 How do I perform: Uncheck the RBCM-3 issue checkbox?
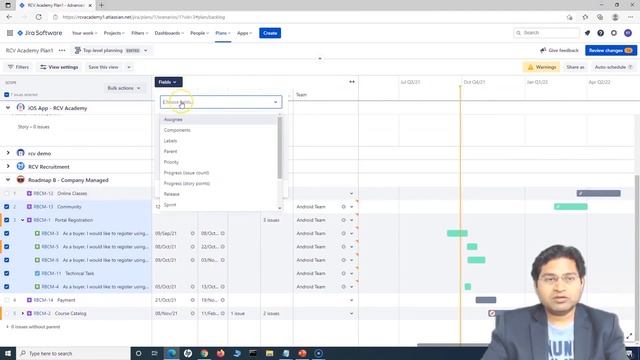(7, 233)
